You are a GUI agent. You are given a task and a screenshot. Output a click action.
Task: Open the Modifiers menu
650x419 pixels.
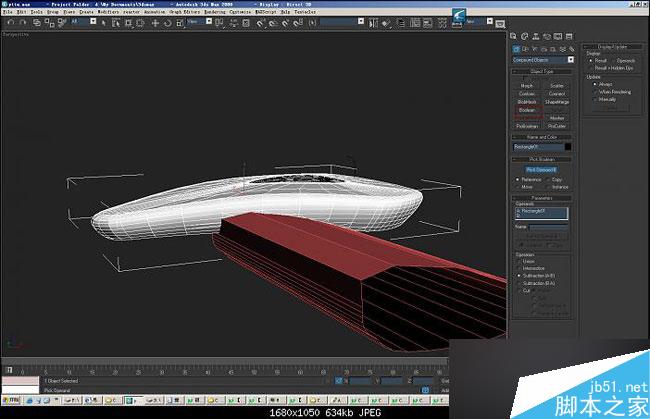click(109, 12)
